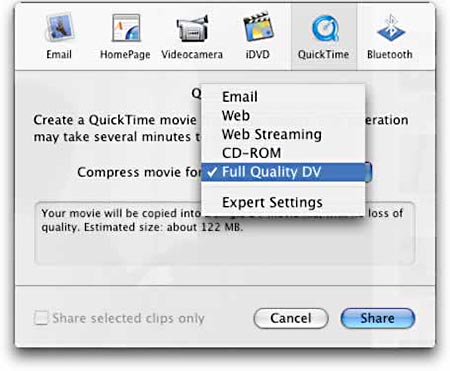
Task: Click popup arrow edge beside Full Quality DV
Action: [x=368, y=172]
